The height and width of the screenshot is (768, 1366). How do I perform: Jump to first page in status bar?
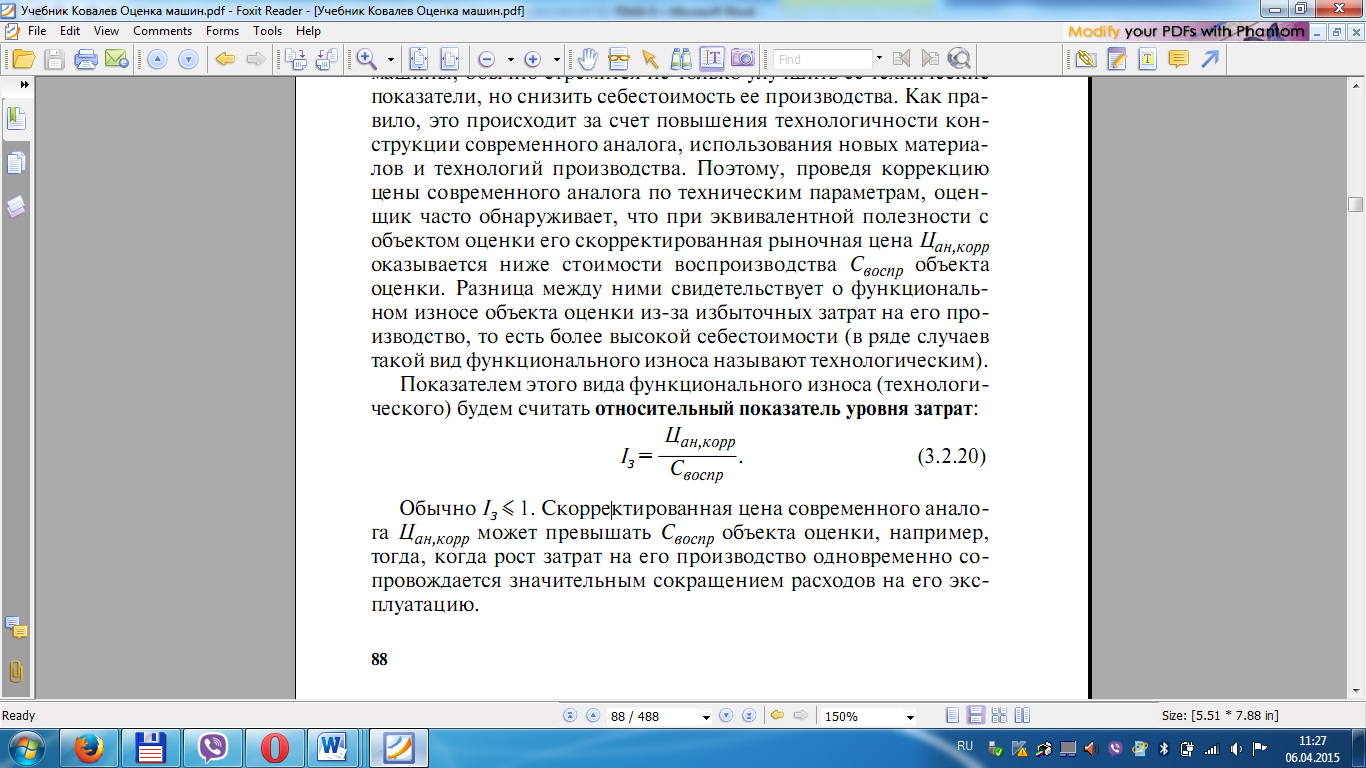pyautogui.click(x=571, y=716)
